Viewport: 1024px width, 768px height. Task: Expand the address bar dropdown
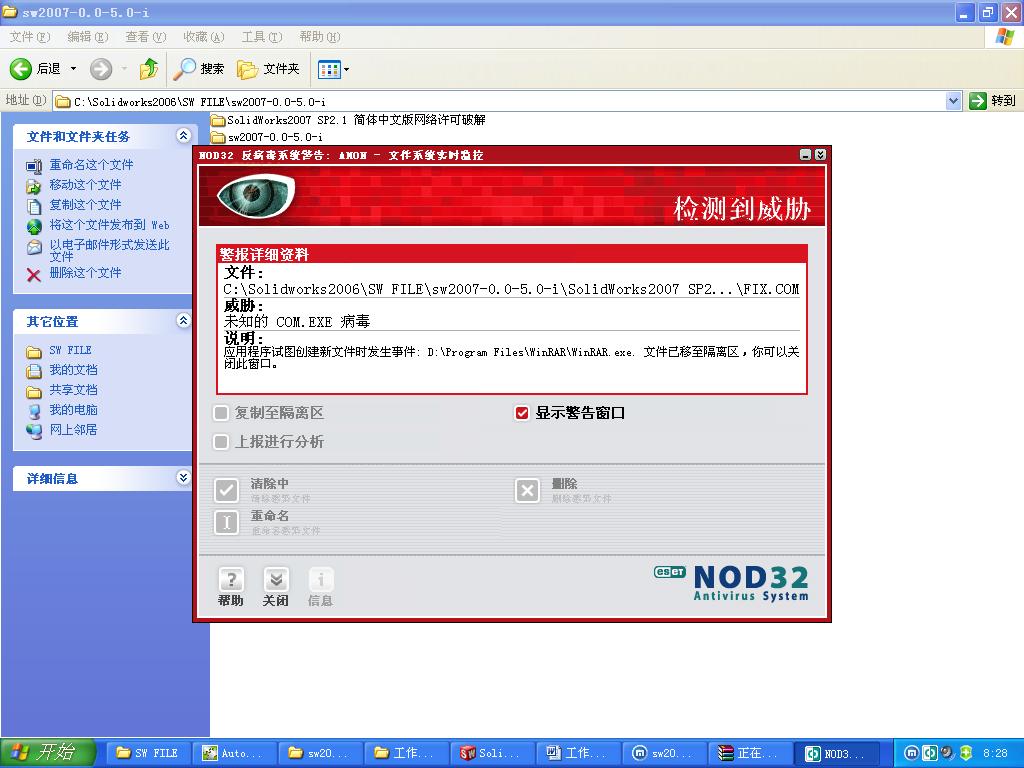coord(953,101)
